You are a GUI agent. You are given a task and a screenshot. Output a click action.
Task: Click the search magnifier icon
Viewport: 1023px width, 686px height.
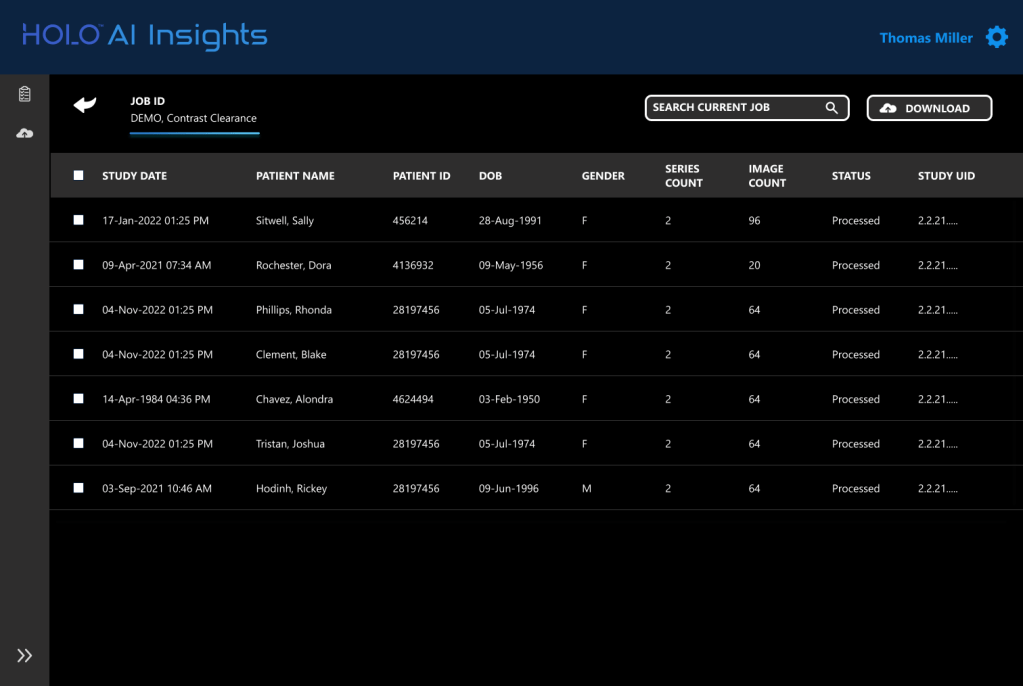click(x=831, y=108)
